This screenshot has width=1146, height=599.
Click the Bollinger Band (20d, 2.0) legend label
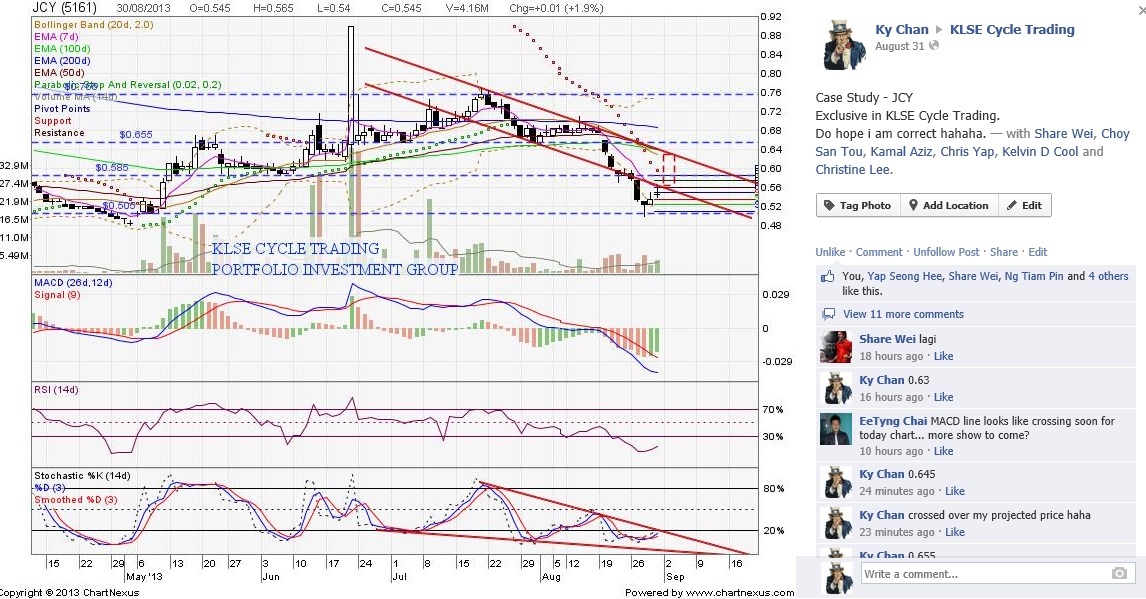tap(94, 25)
